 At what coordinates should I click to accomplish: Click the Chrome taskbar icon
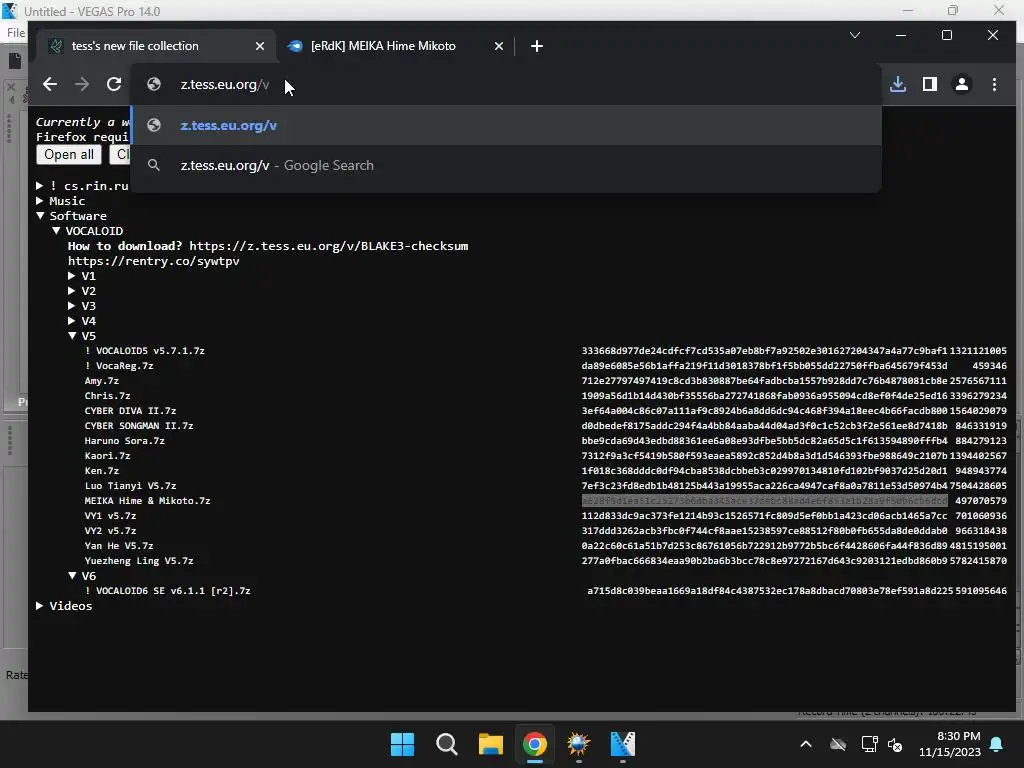pos(535,744)
